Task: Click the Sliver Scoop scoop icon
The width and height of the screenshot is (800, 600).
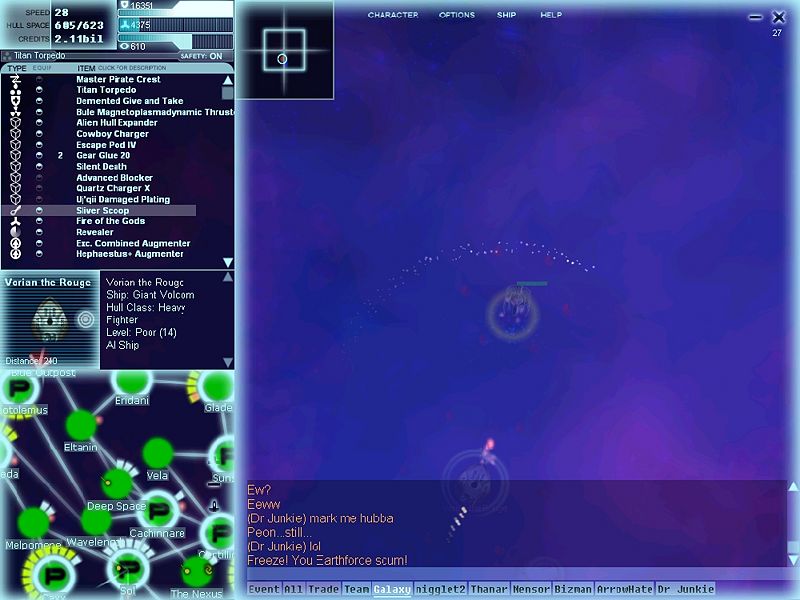Action: 15,211
